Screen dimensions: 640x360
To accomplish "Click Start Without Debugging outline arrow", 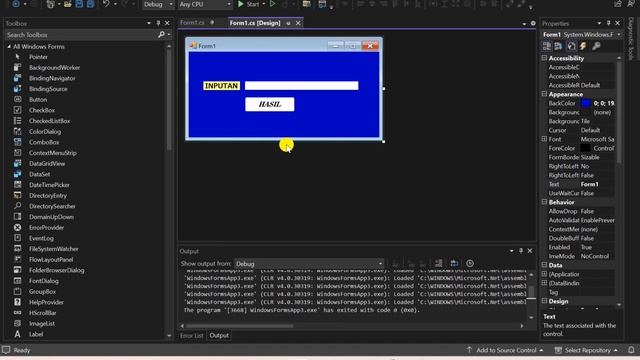I will point(272,4).
